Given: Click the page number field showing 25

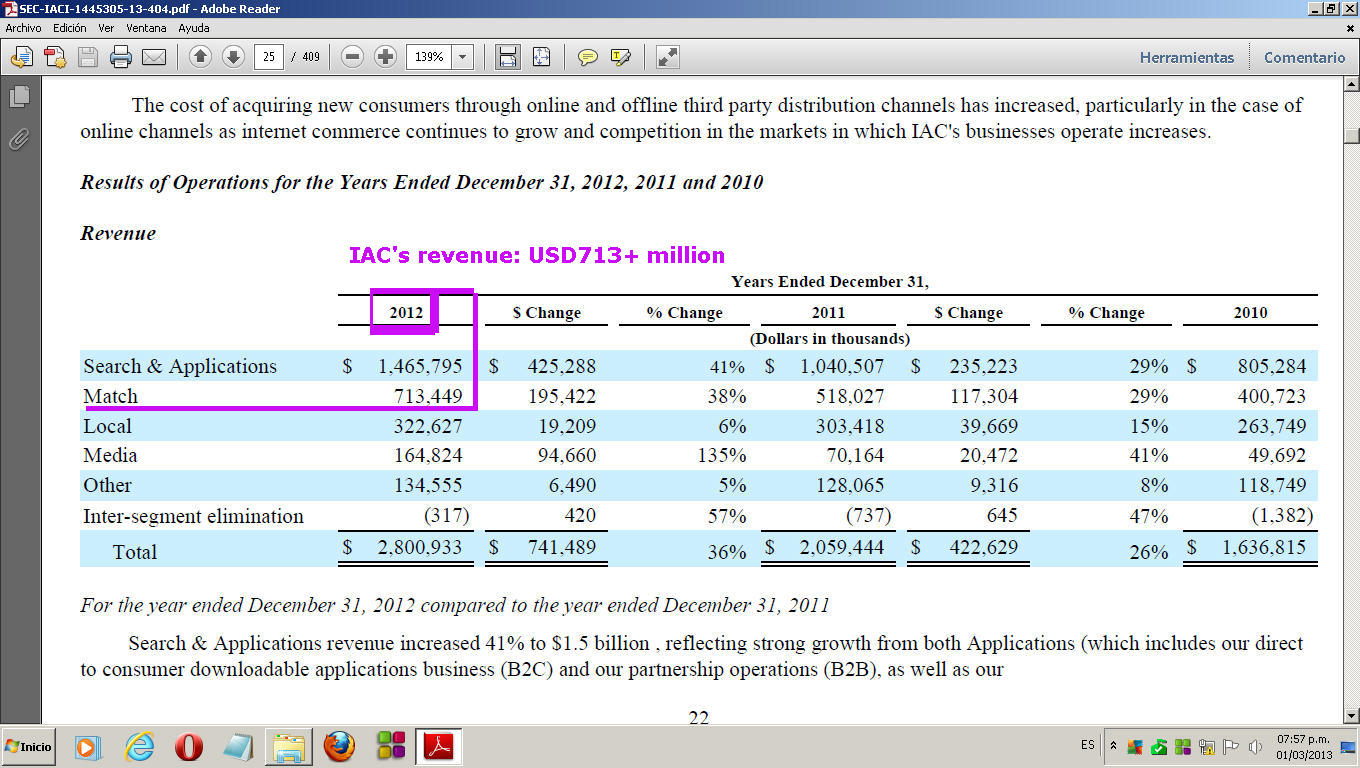Looking at the screenshot, I should pos(269,57).
